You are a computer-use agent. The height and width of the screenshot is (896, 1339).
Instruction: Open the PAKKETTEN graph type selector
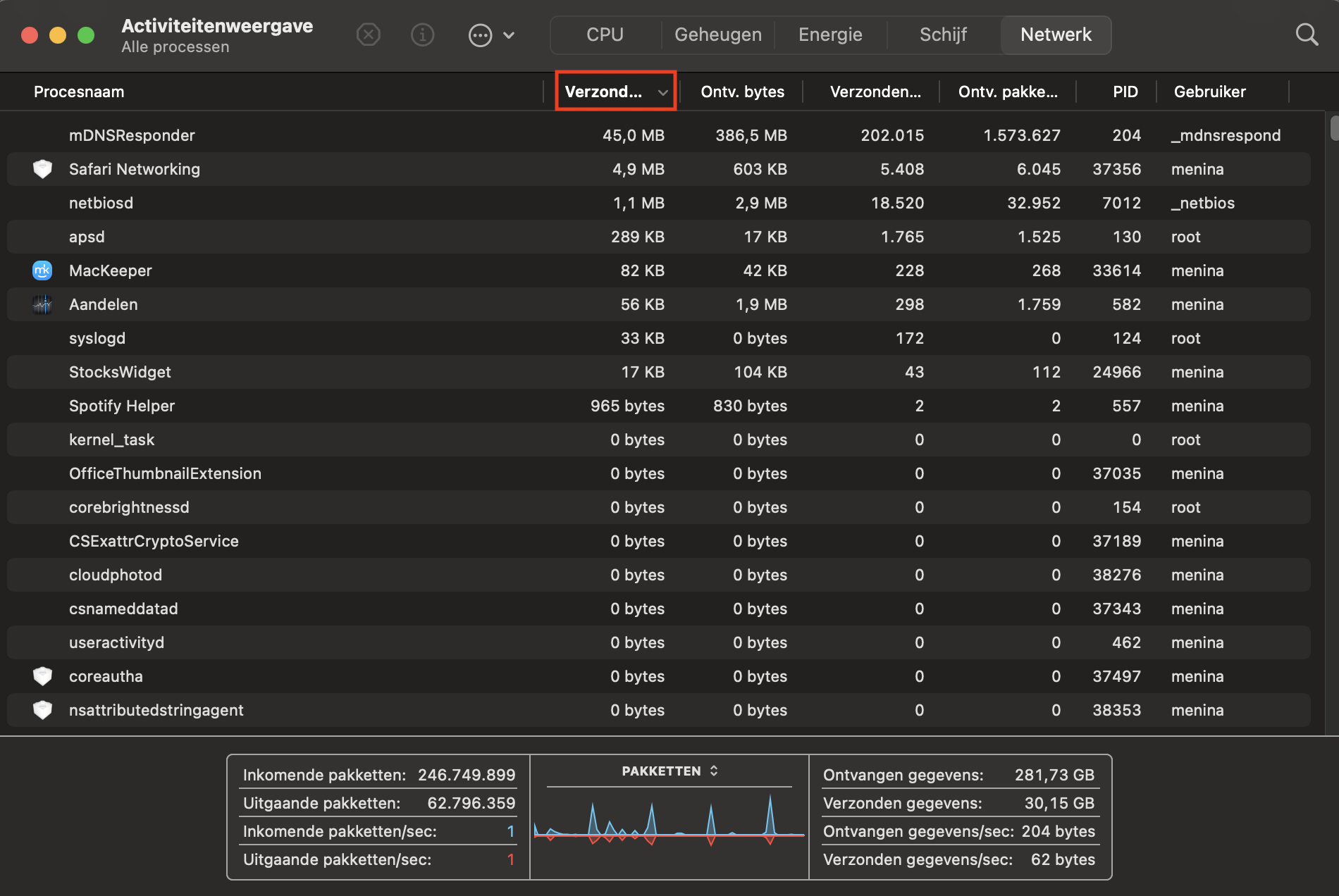pos(669,771)
